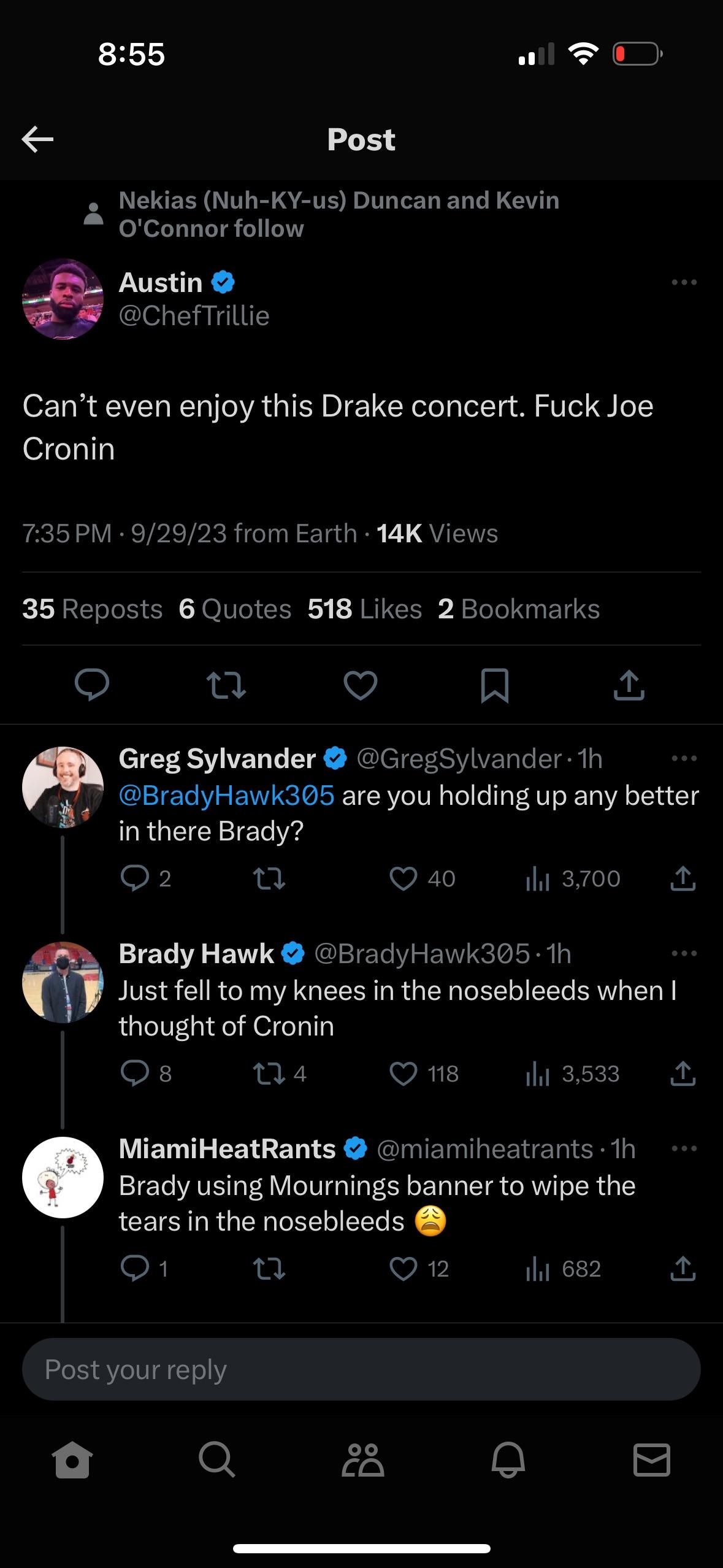Repost Brady Hawk's reply
Viewport: 723px width, 1568px height.
coord(269,1074)
